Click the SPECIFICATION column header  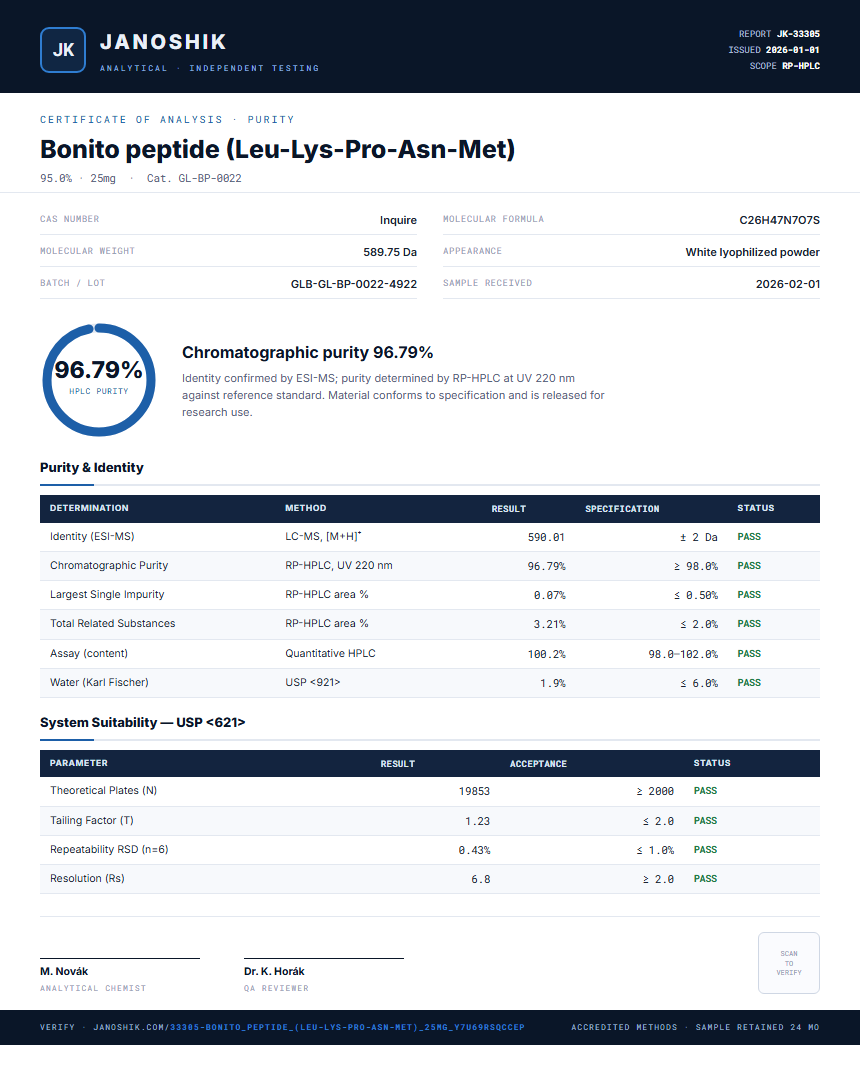pos(622,508)
